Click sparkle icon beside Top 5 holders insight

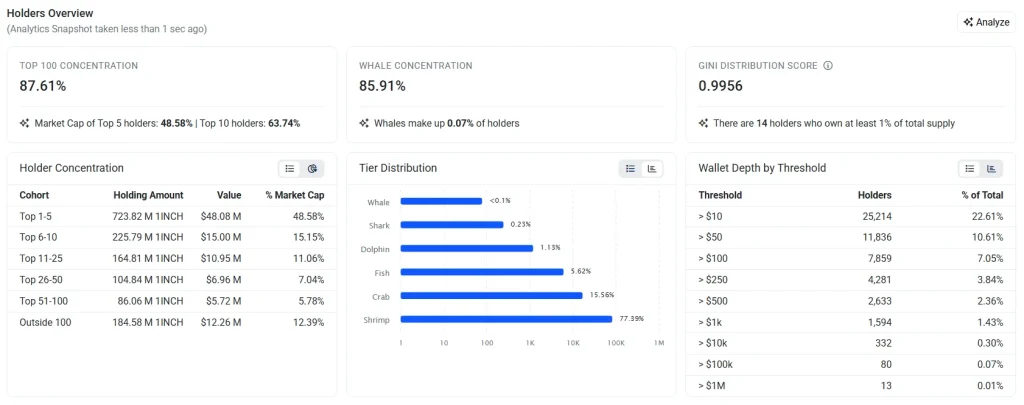tap(25, 123)
